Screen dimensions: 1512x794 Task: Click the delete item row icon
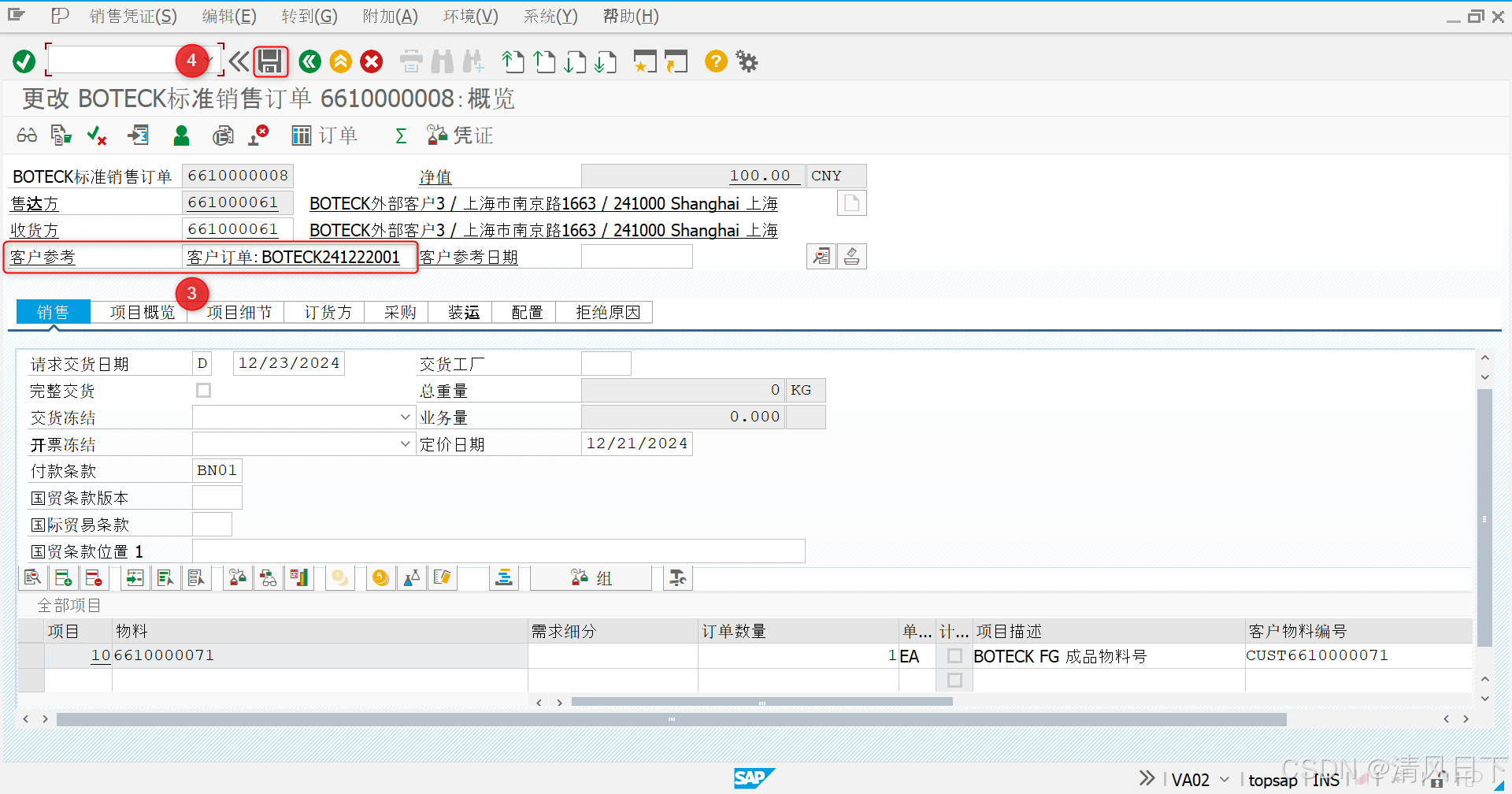click(x=94, y=578)
